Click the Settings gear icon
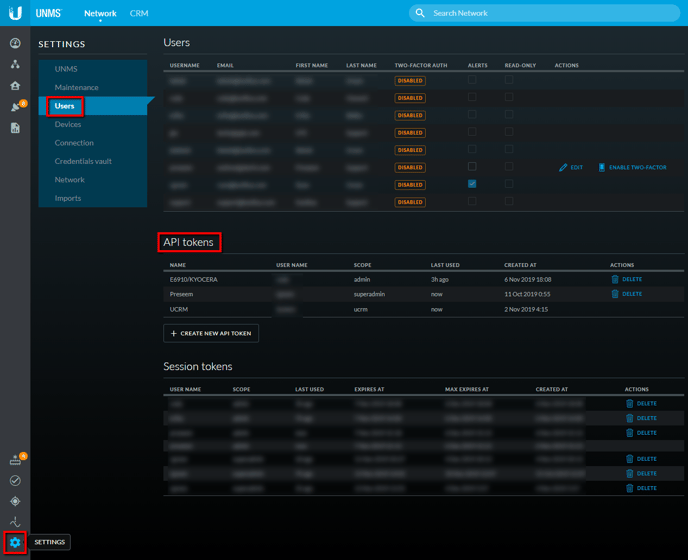Screen dimensions: 688x560 point(15,542)
